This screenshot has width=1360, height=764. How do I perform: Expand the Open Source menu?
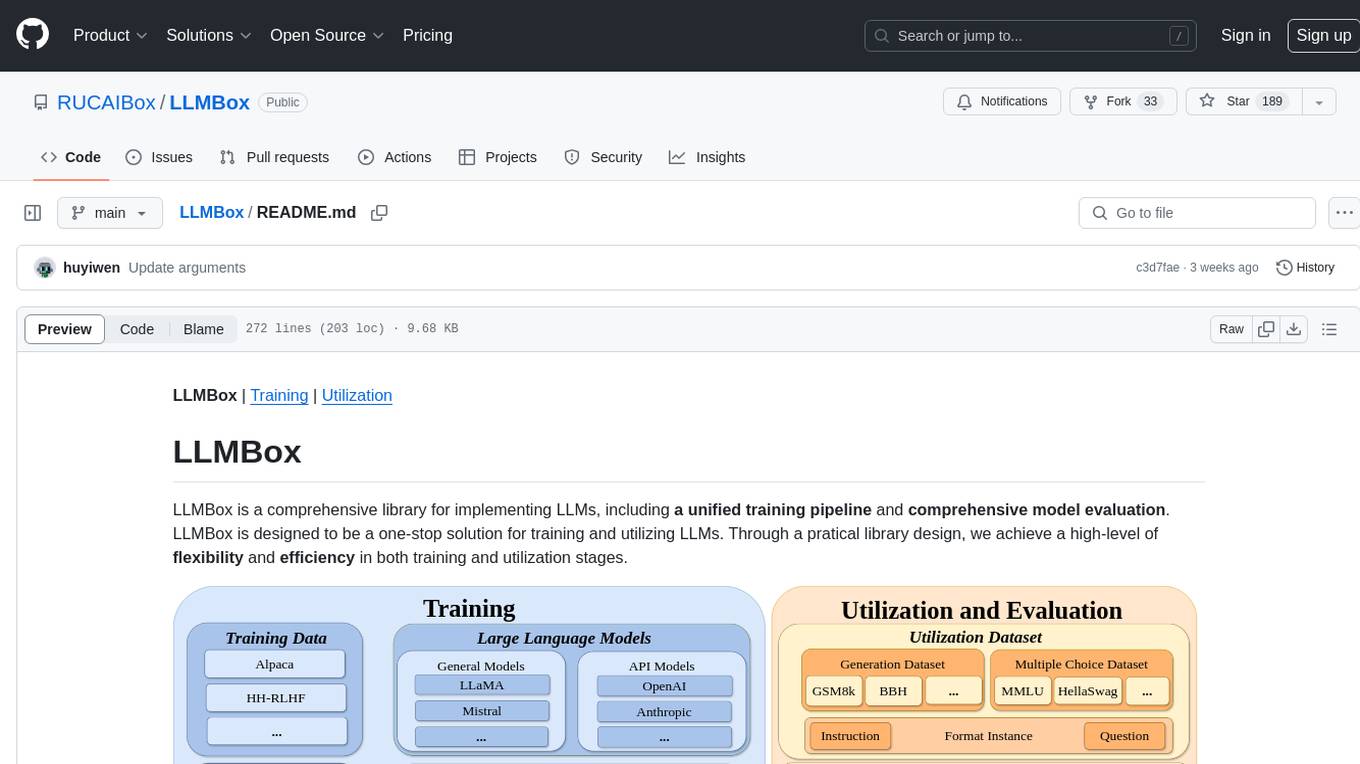327,35
